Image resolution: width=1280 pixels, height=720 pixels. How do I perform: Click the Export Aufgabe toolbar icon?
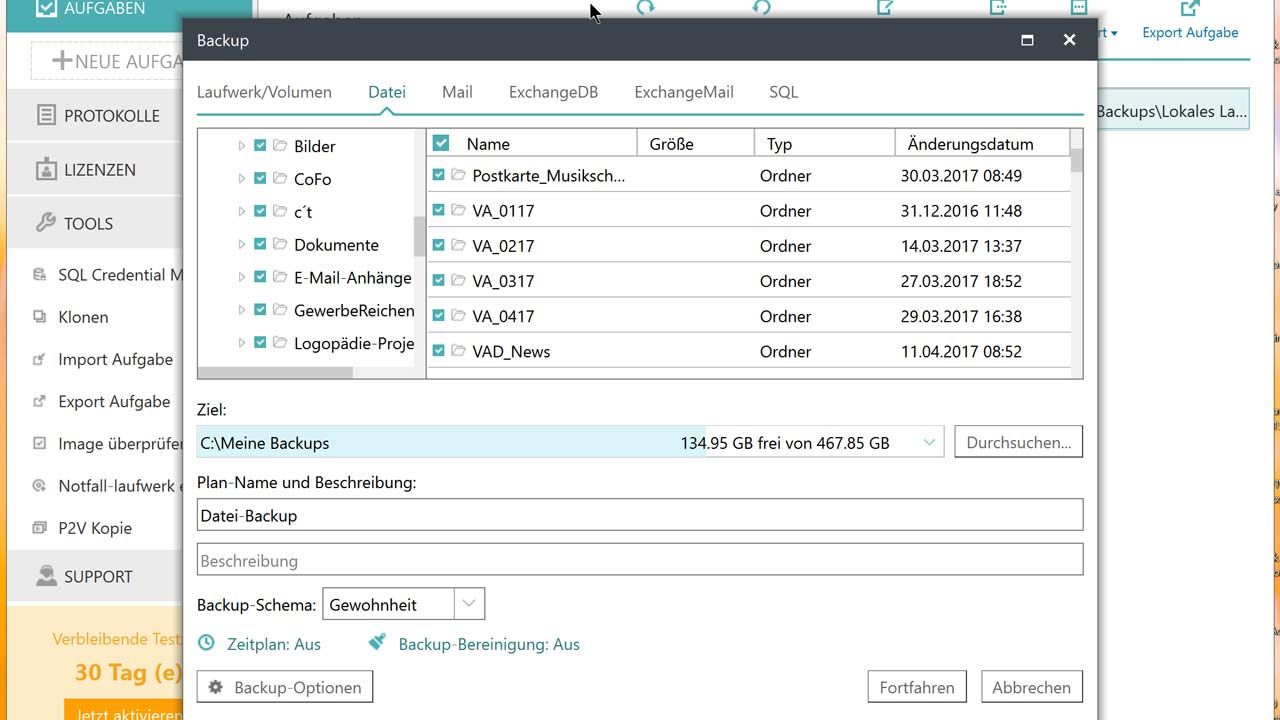click(x=1189, y=10)
